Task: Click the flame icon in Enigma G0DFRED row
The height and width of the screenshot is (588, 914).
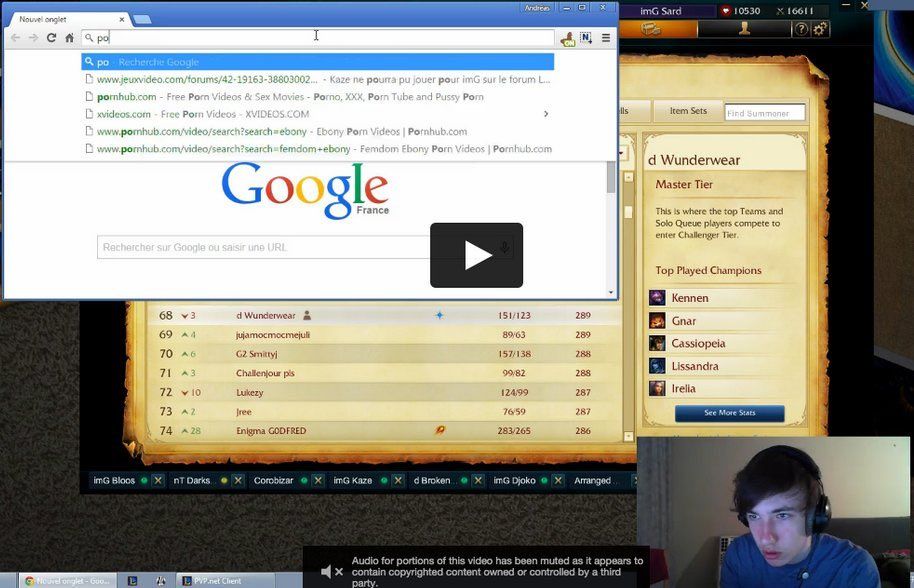Action: [440, 430]
